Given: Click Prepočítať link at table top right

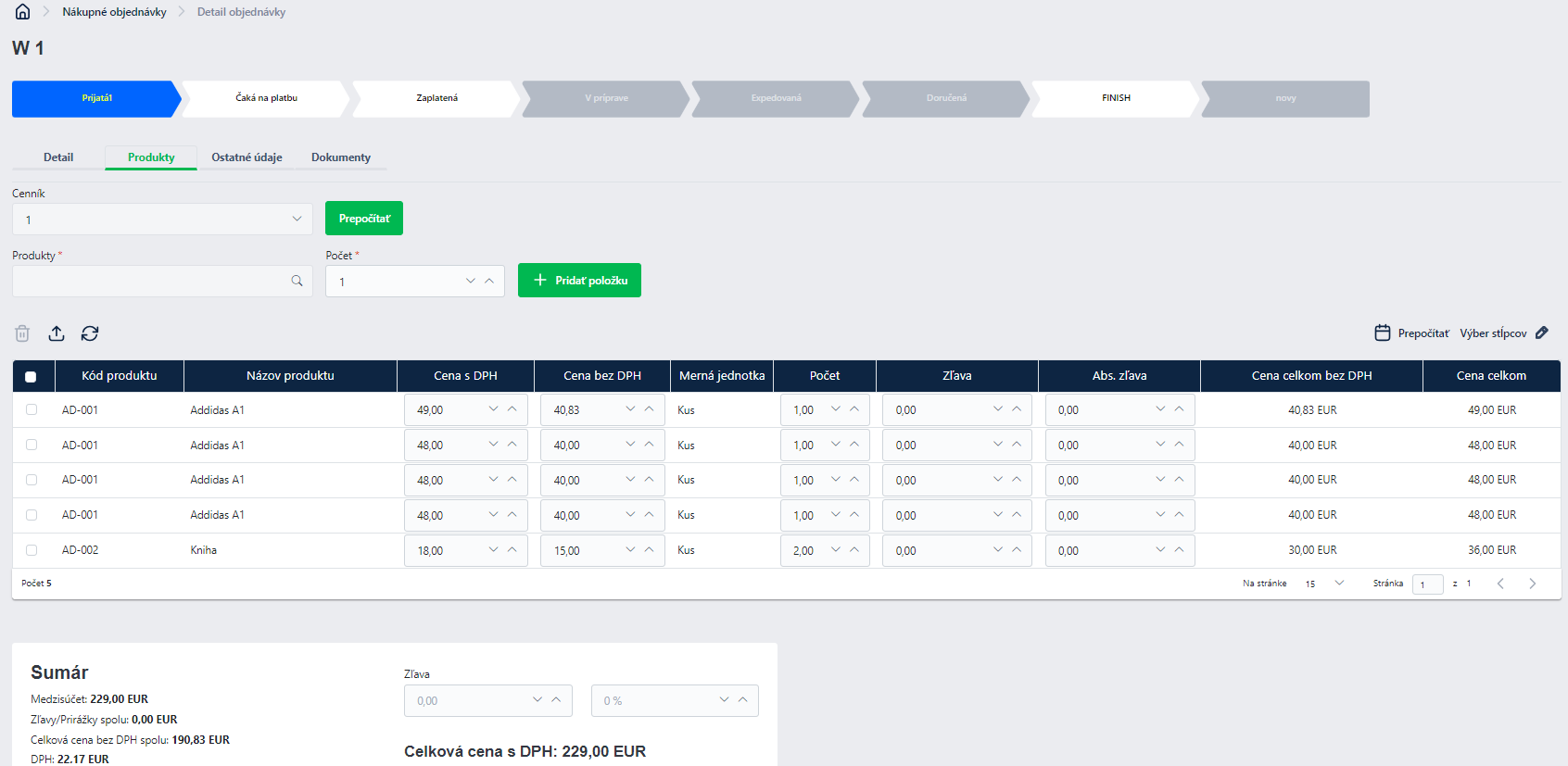Looking at the screenshot, I should click(x=1423, y=333).
